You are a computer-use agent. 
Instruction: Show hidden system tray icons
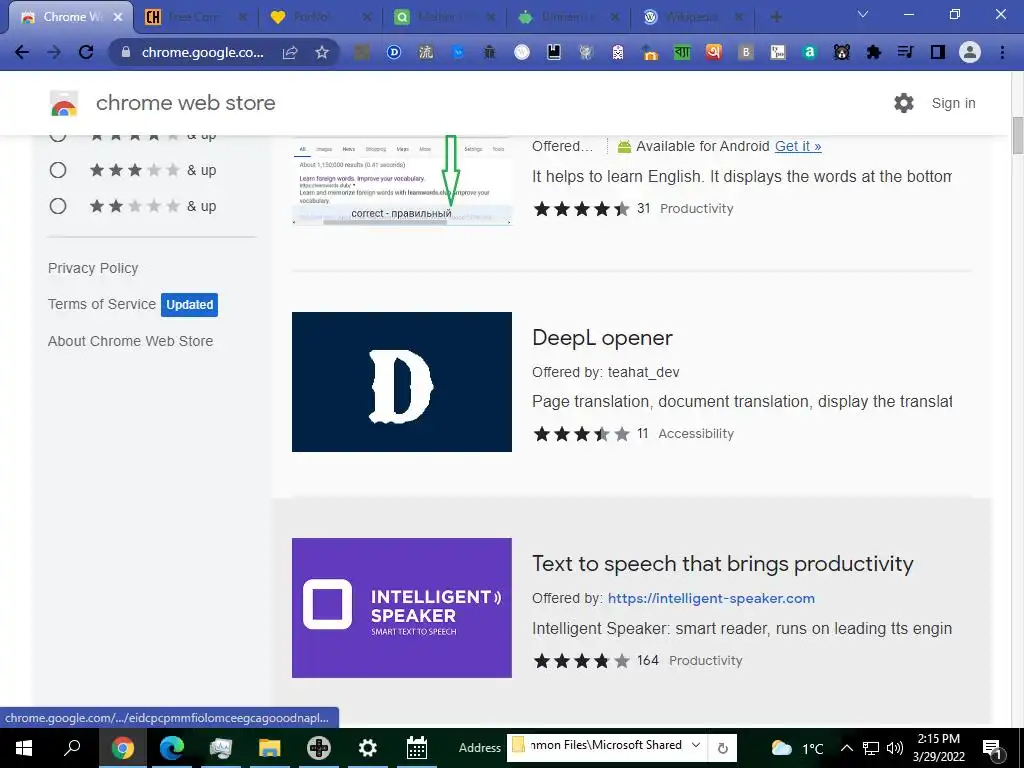846,748
